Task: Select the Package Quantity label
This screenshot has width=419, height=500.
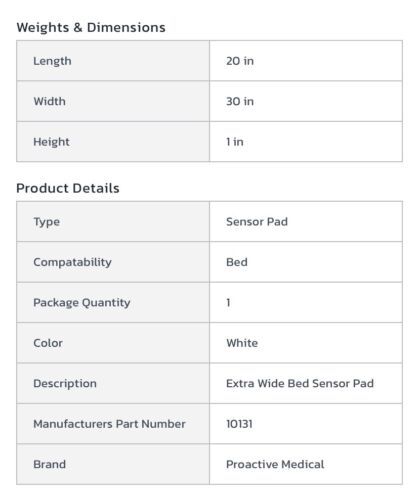Action: [x=82, y=303]
